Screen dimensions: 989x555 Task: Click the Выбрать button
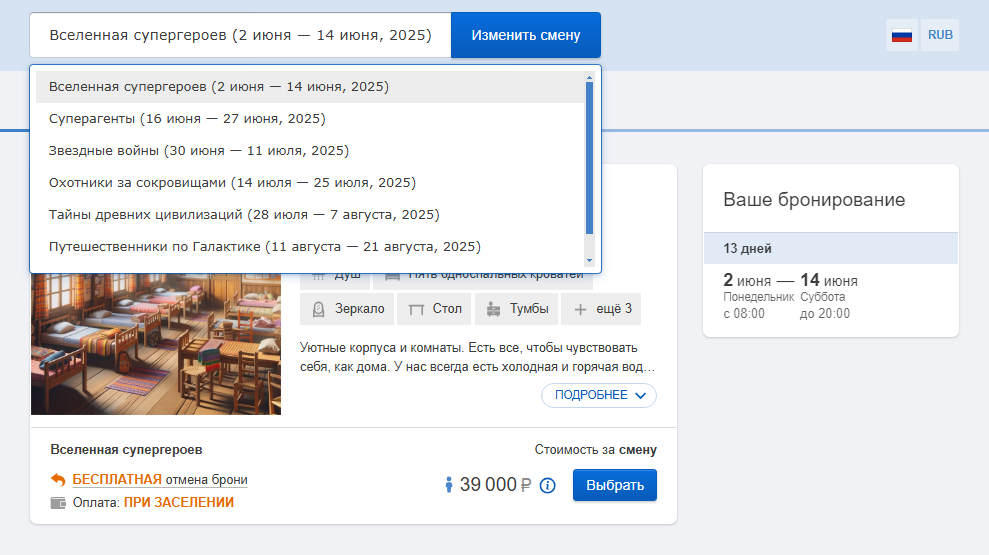click(x=614, y=485)
